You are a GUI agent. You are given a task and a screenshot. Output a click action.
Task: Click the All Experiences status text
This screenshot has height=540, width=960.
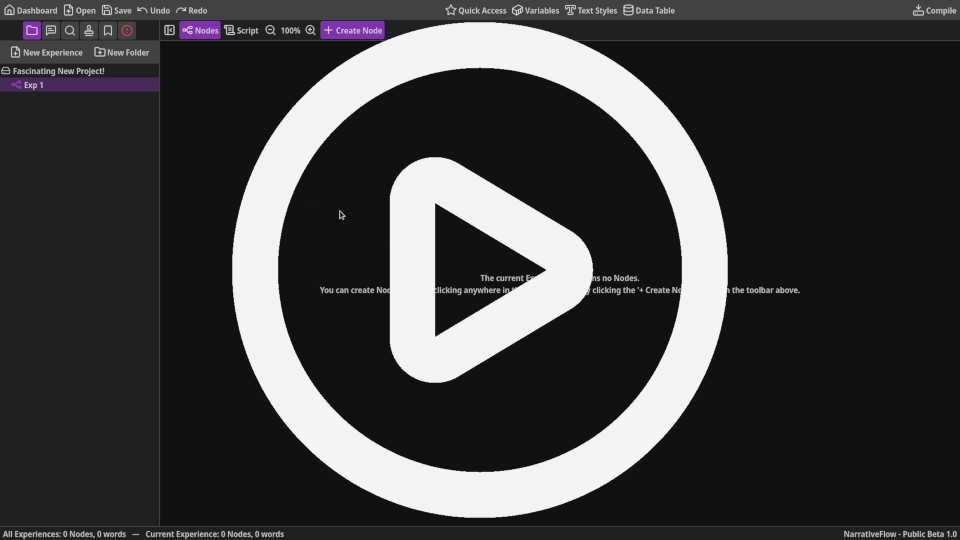coord(64,534)
